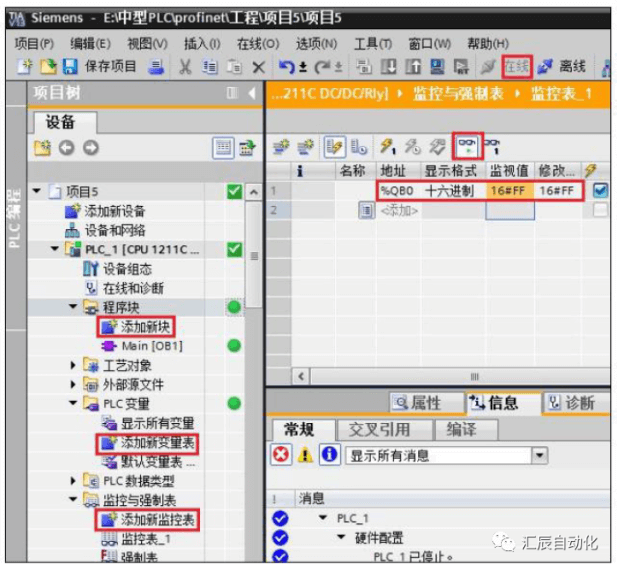Switch to the 交叉引用 tab
618x570 pixels.
pyautogui.click(x=384, y=430)
